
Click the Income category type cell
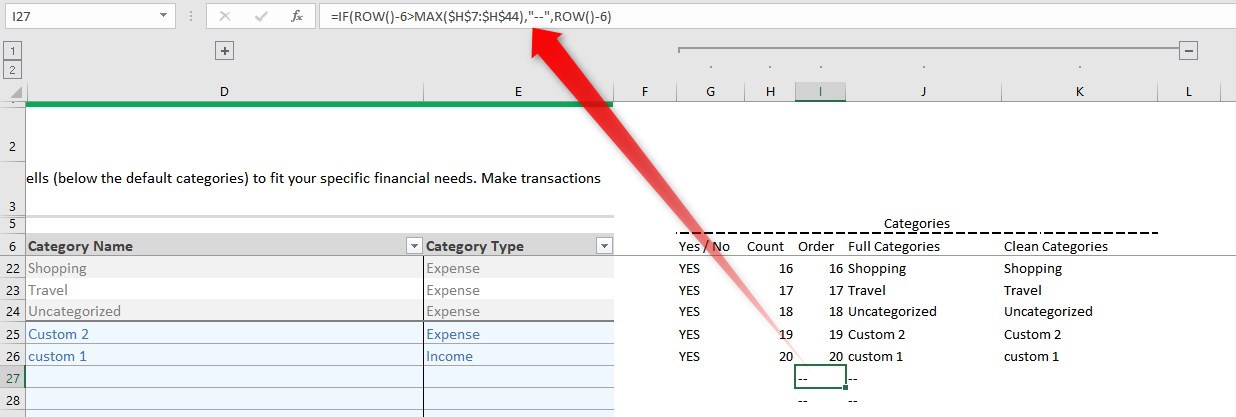[518, 356]
